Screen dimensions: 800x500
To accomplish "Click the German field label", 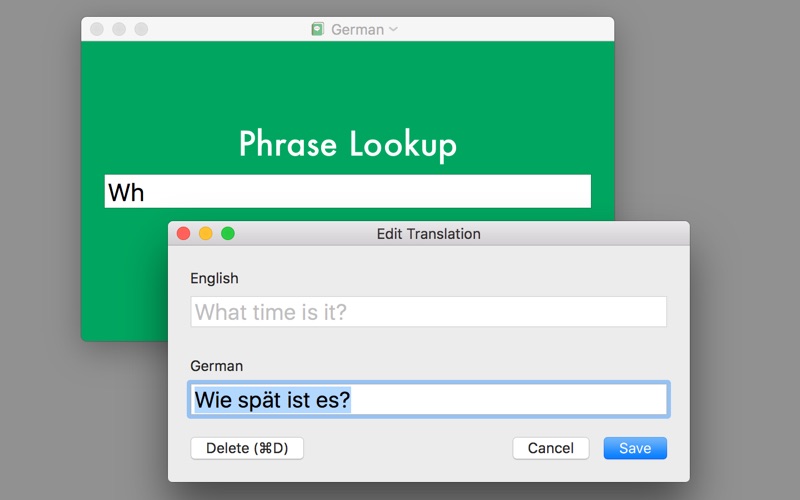I will [x=216, y=366].
